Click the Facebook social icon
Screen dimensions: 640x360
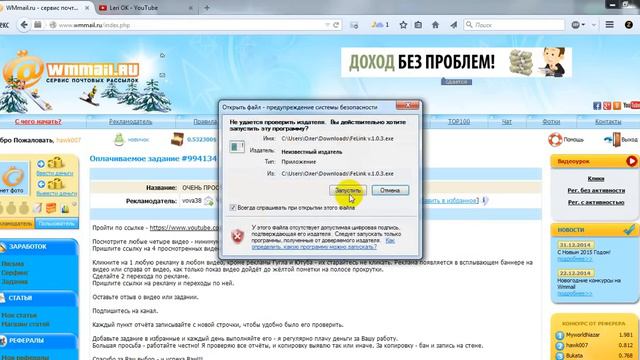pos(597,106)
